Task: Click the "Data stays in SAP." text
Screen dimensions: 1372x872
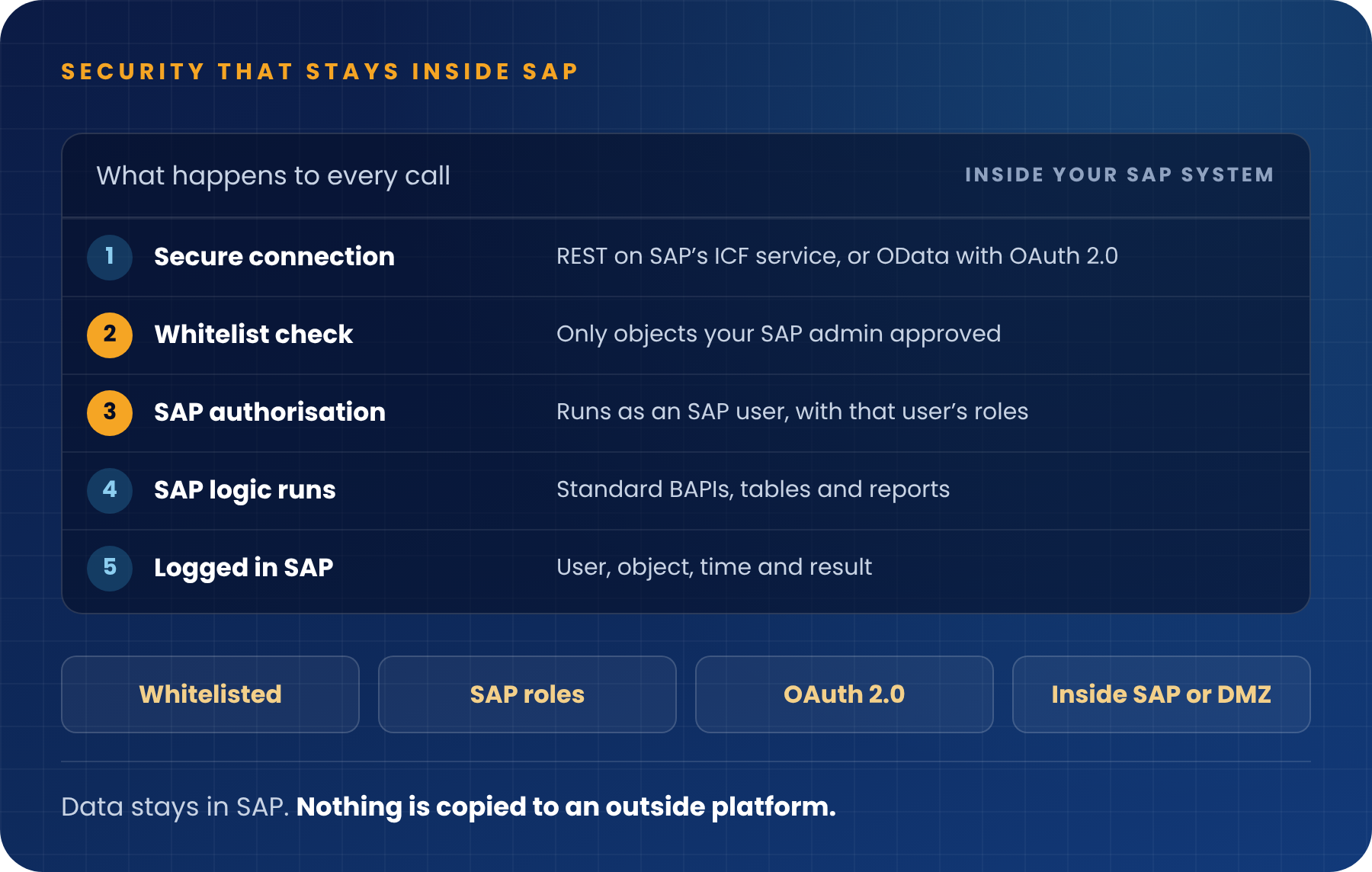Action: point(175,806)
